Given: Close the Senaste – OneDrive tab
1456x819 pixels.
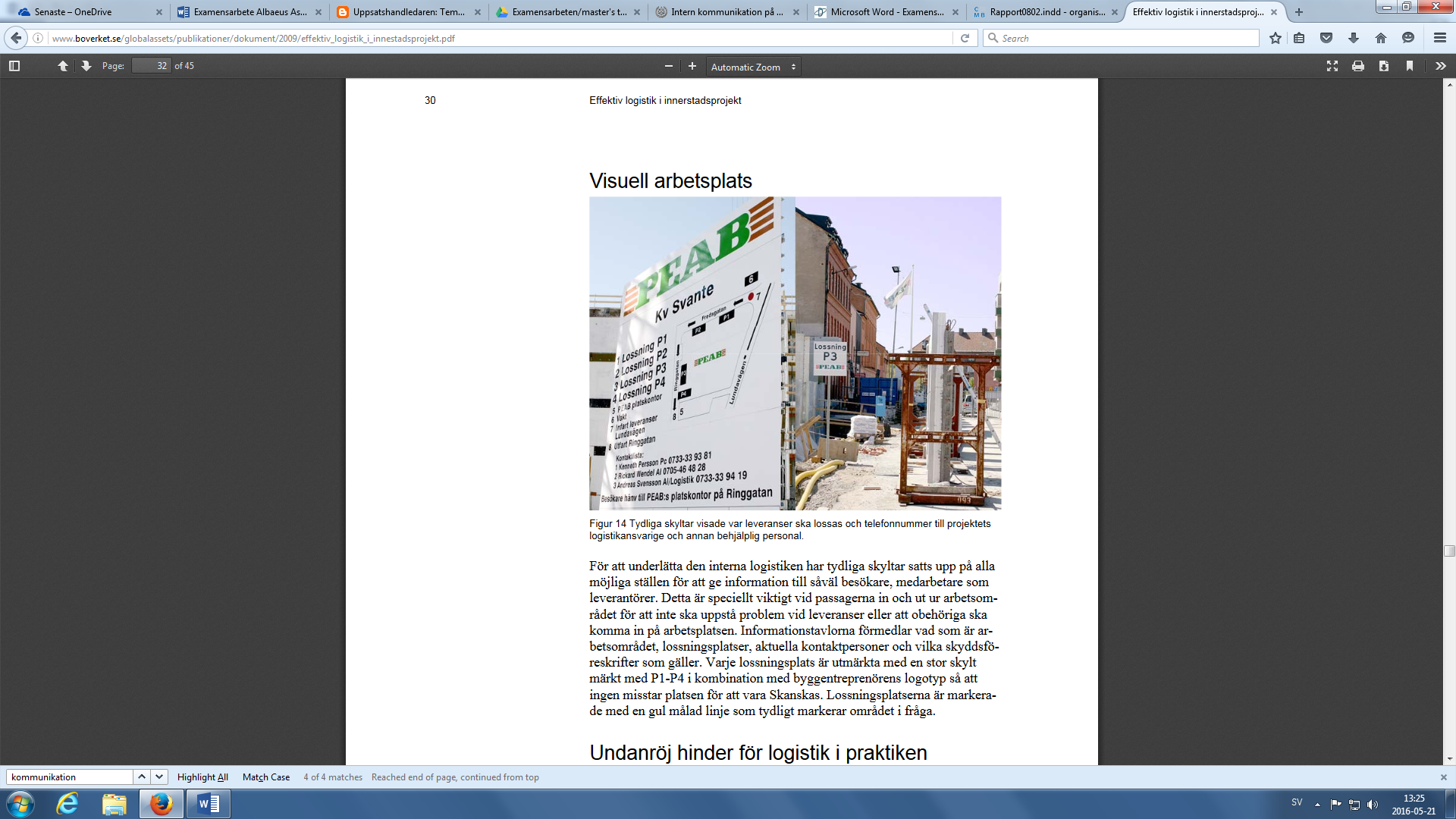Looking at the screenshot, I should click(159, 12).
